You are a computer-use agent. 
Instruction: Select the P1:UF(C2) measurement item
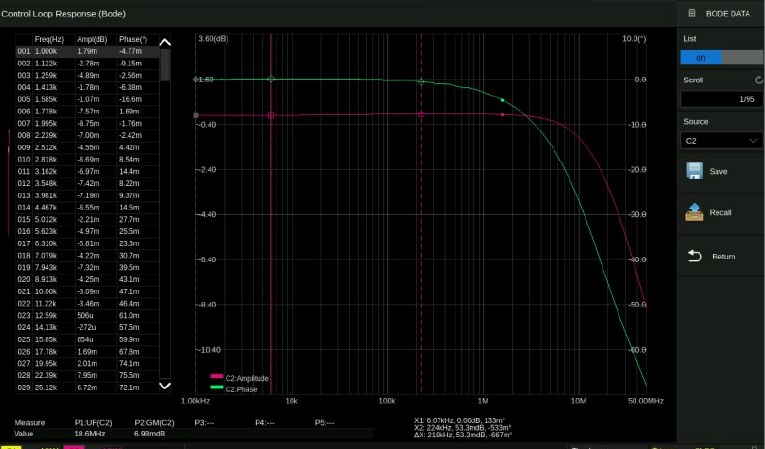click(x=94, y=423)
